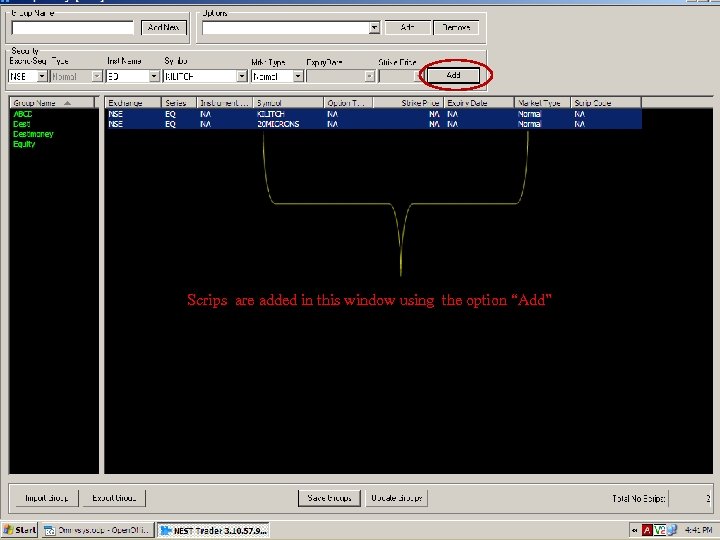
Task: Click the Group Name text input field
Action: coord(73,28)
